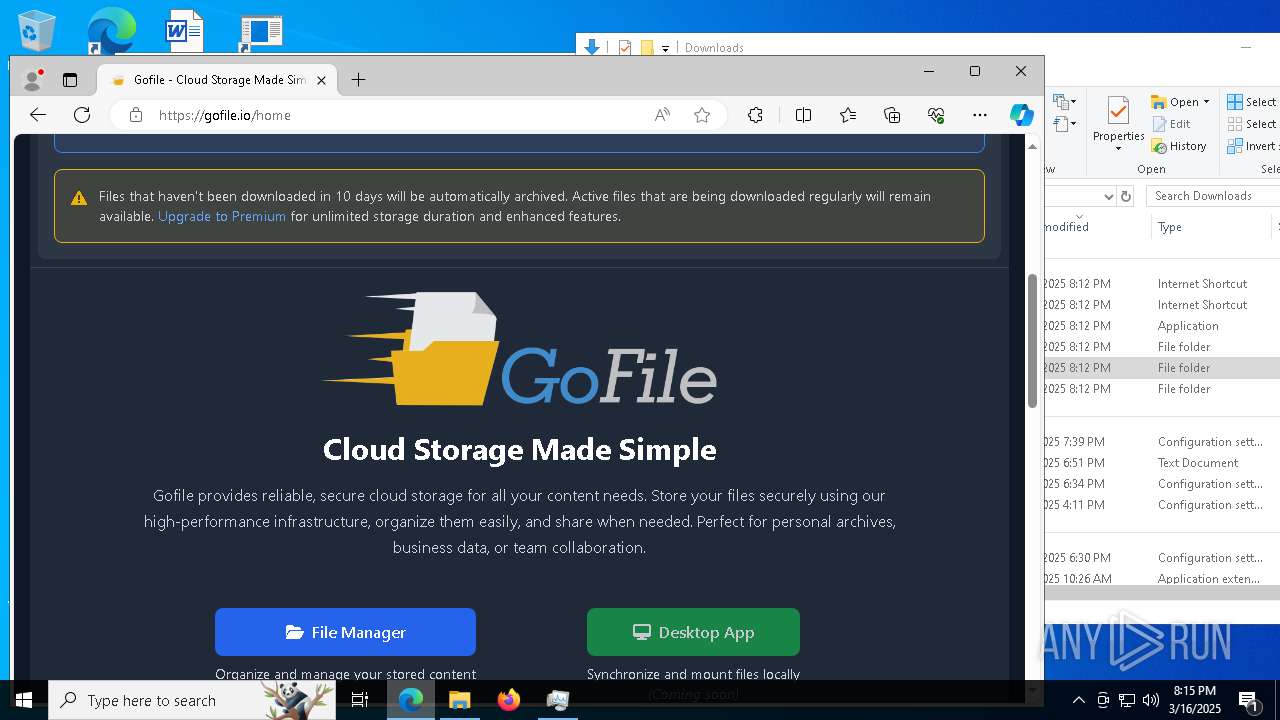The image size is (1280, 720).
Task: Open Browser essentials heart icon
Action: coord(936,115)
